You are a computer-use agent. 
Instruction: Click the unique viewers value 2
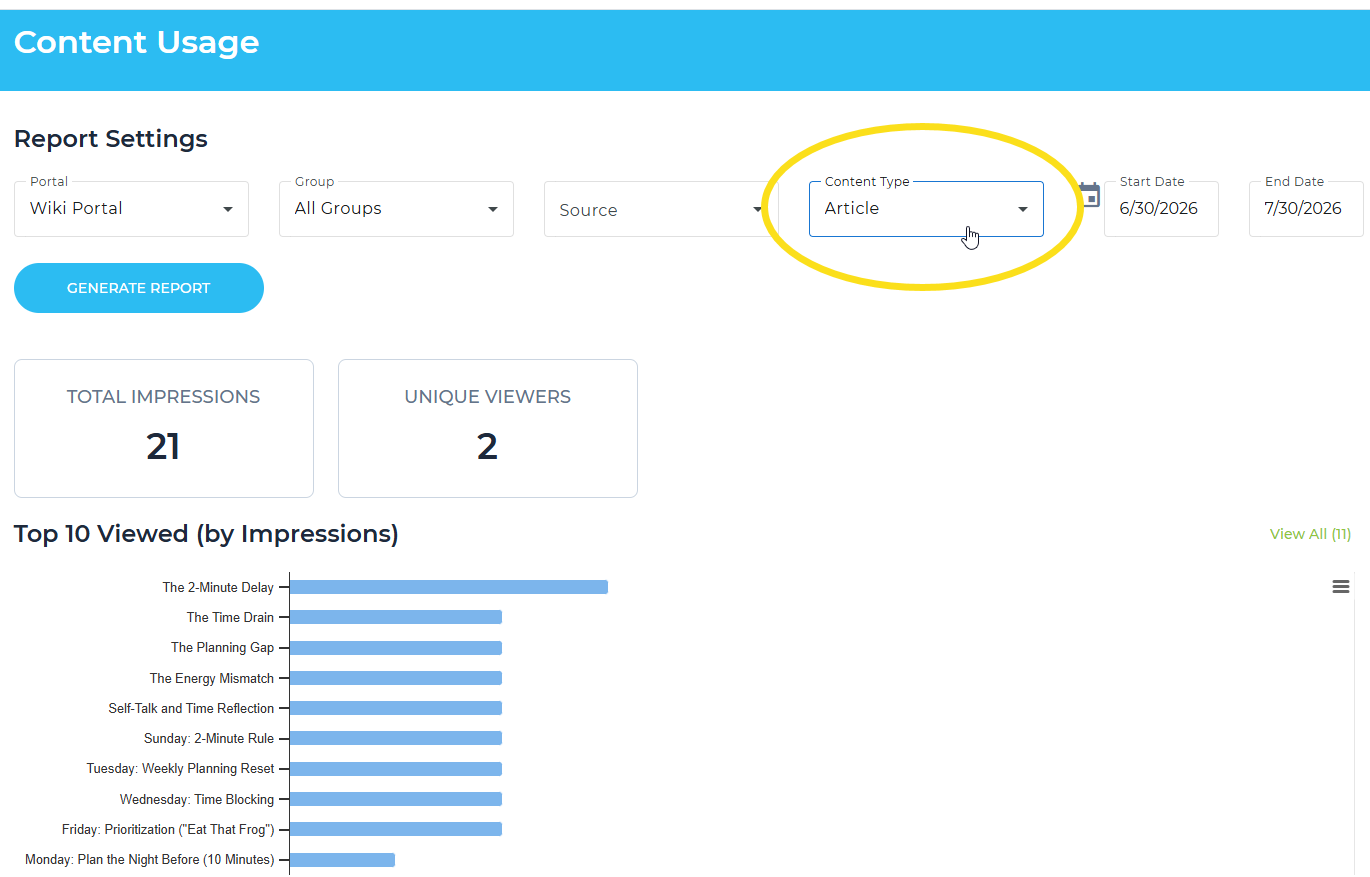(487, 446)
